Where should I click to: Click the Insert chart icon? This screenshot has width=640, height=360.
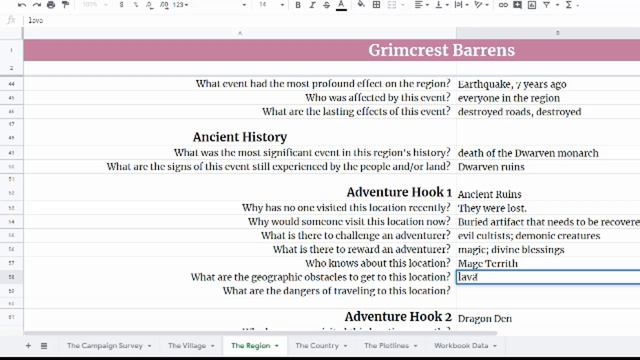tap(531, 5)
